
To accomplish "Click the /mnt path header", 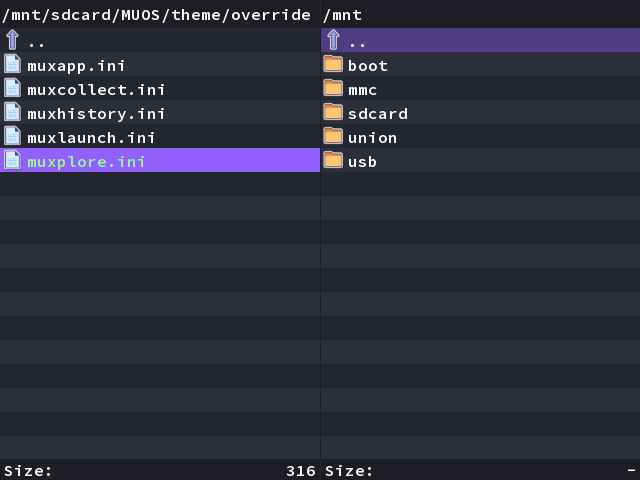I will click(342, 15).
